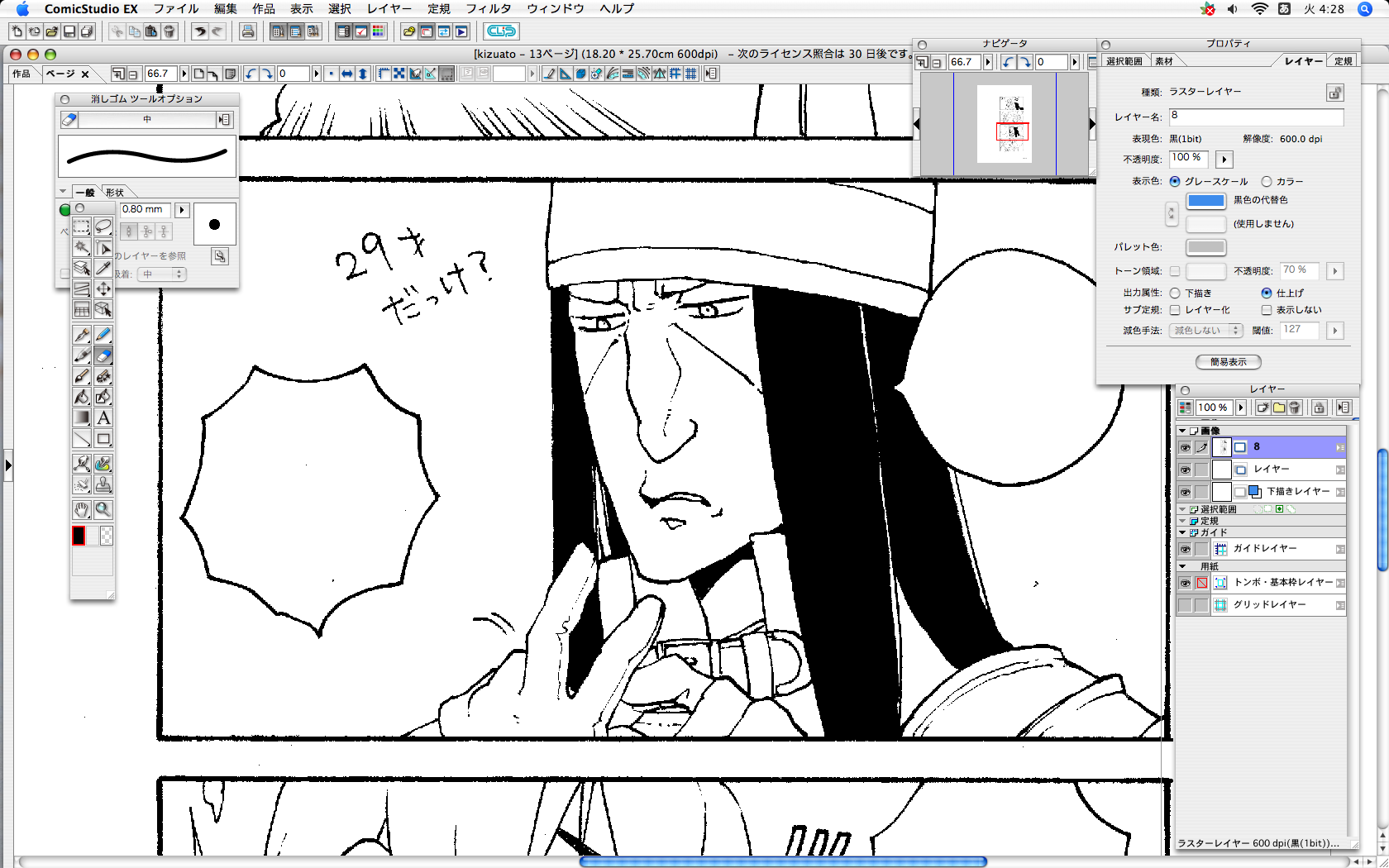Image resolution: width=1389 pixels, height=868 pixels.
Task: Select the Line tool
Action: coord(82,439)
